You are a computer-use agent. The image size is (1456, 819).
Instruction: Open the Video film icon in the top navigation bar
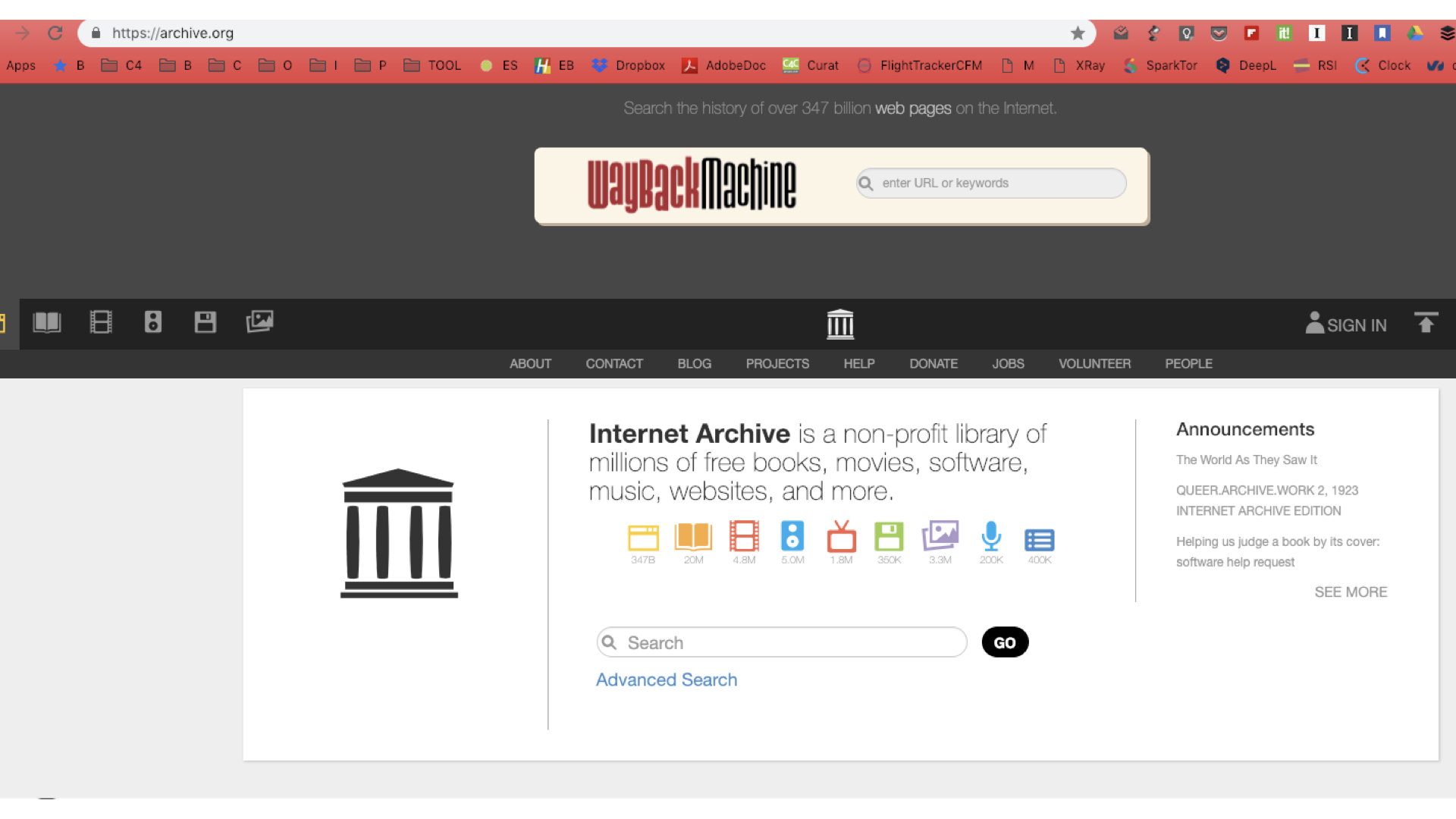tap(101, 323)
